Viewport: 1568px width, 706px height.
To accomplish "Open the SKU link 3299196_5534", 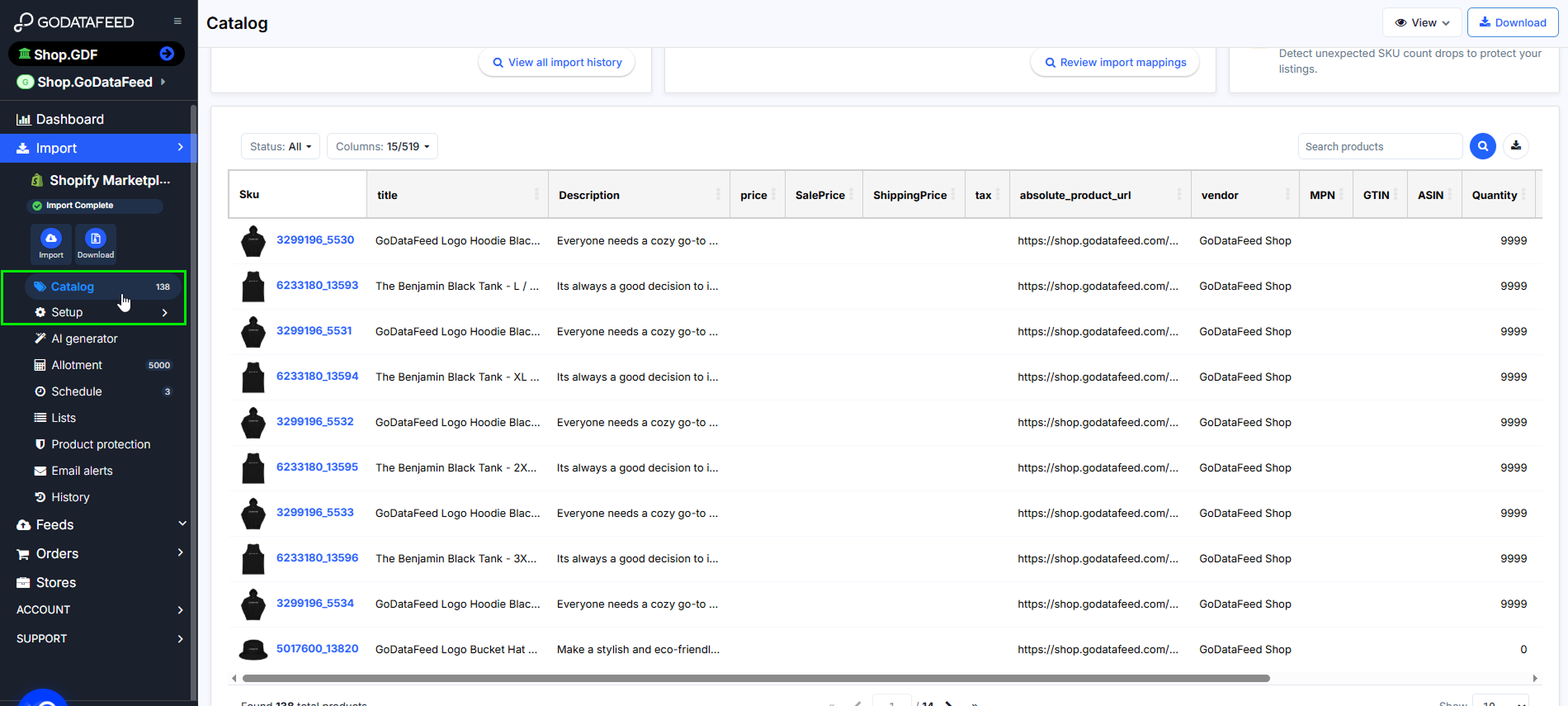I will tap(314, 604).
